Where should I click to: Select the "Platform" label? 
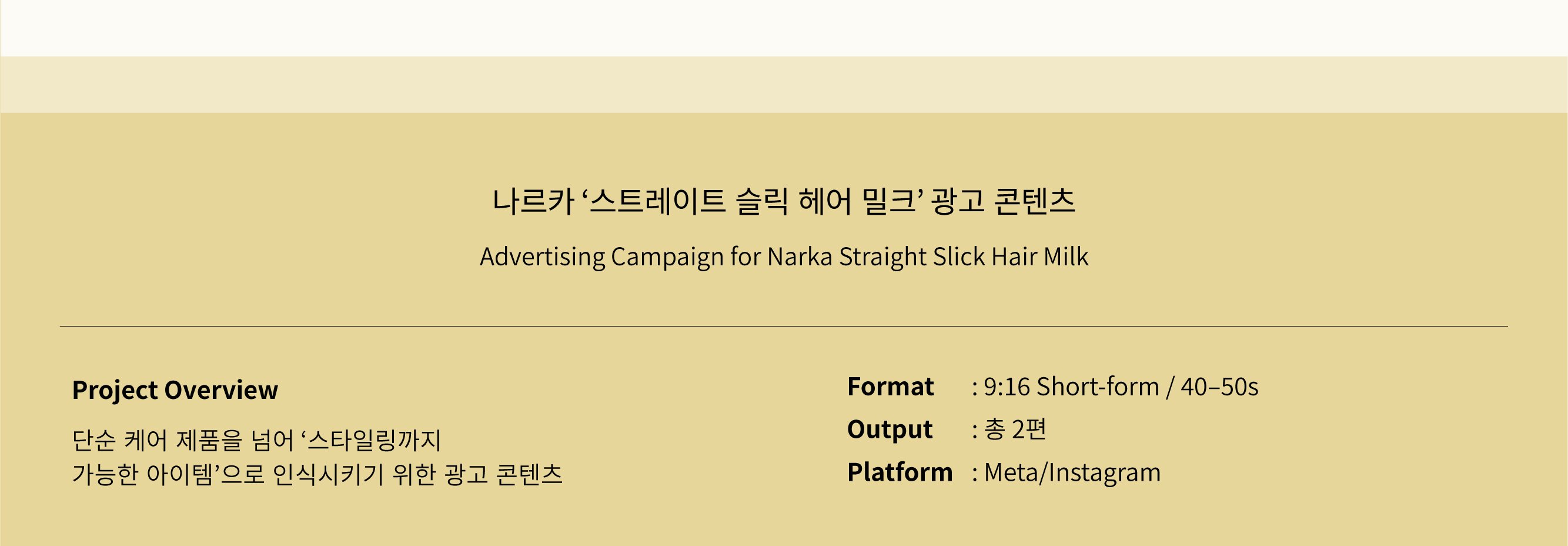coord(900,472)
